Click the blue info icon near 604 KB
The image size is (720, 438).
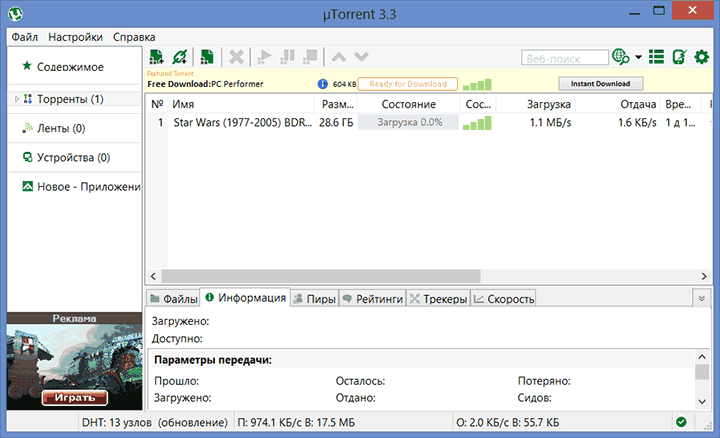[x=323, y=84]
